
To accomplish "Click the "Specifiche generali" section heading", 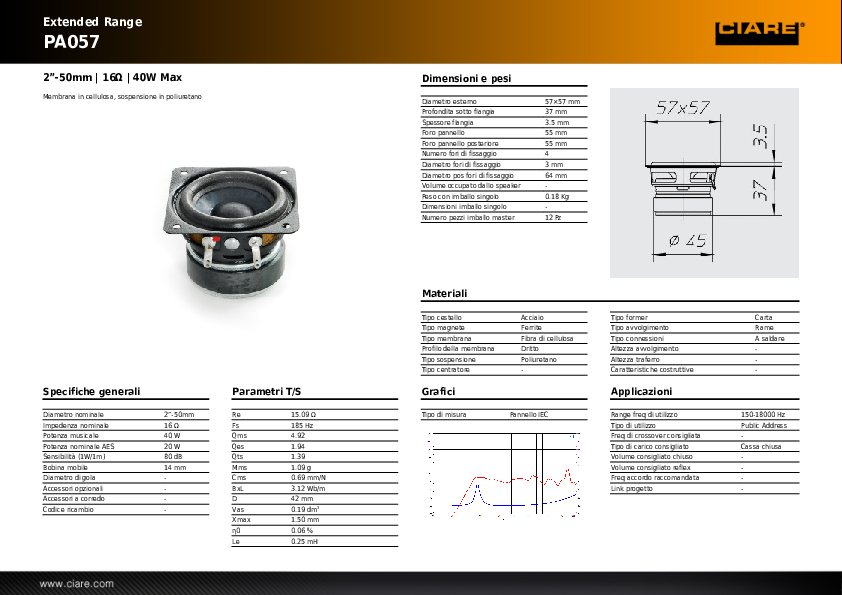I will click(x=91, y=391).
